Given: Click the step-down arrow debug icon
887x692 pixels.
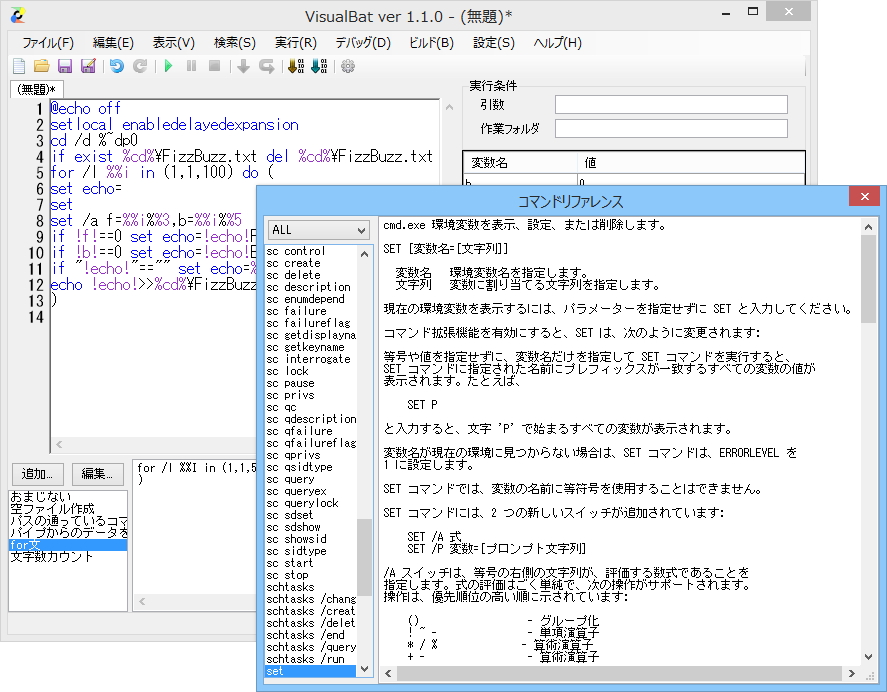Looking at the screenshot, I should (243, 66).
